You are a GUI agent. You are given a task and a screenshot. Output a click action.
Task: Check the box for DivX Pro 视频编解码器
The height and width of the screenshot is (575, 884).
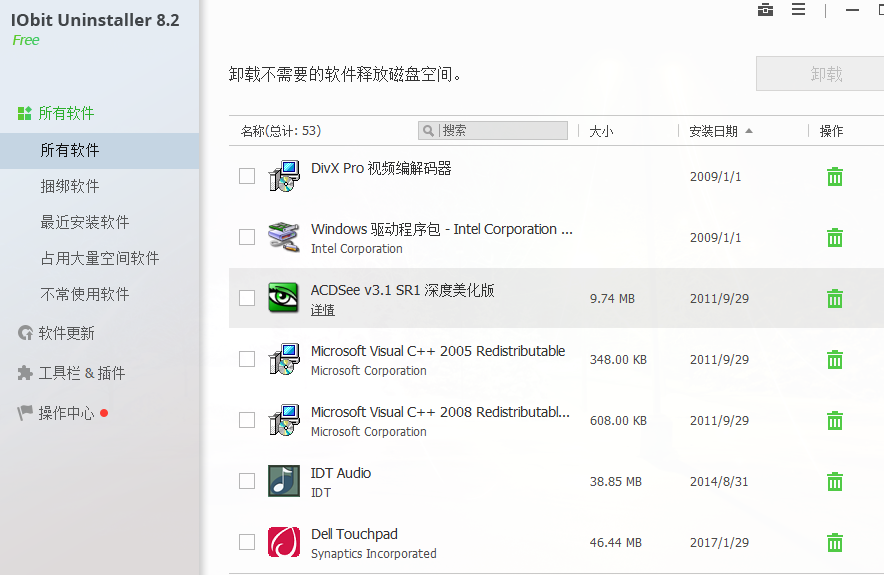point(247,176)
